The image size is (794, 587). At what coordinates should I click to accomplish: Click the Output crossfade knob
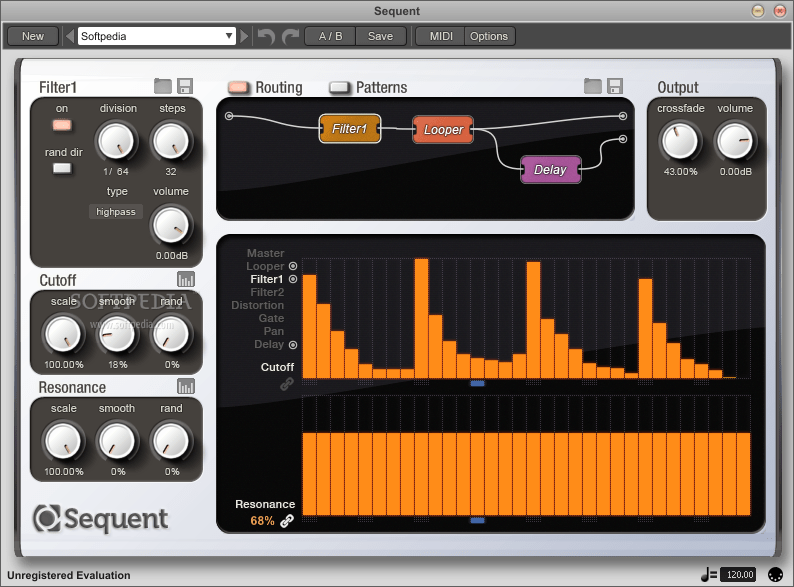pos(680,141)
